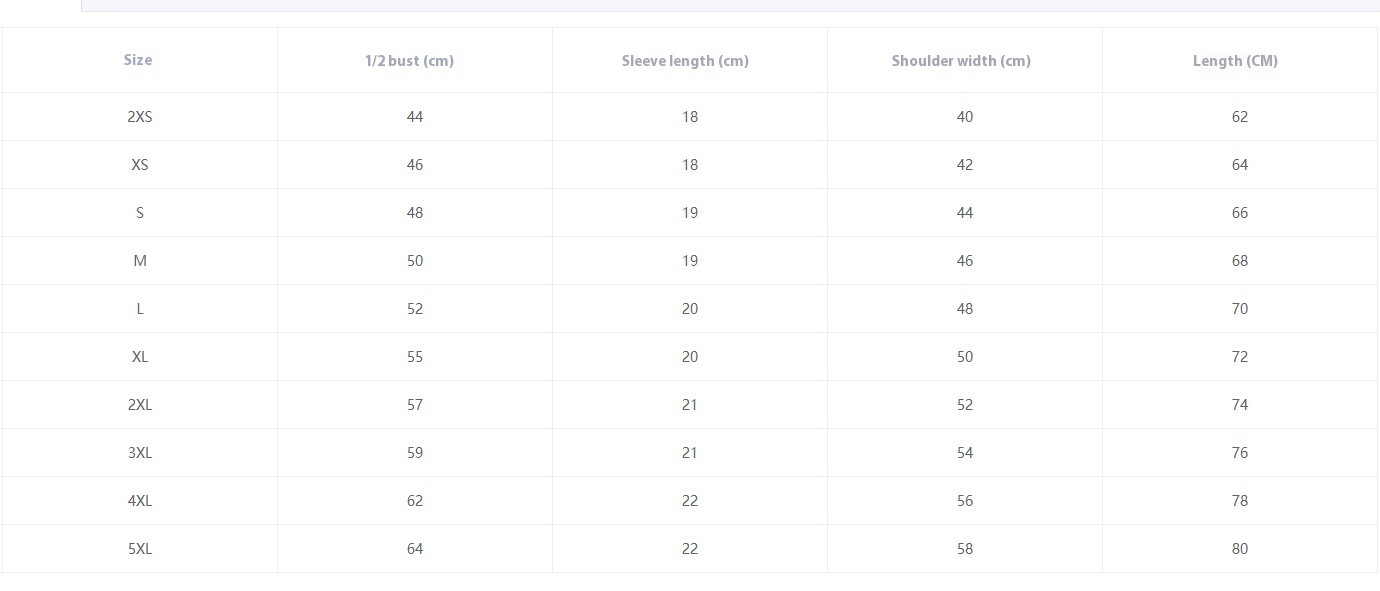
Task: Click the length value for size 2XS
Action: point(1240,117)
